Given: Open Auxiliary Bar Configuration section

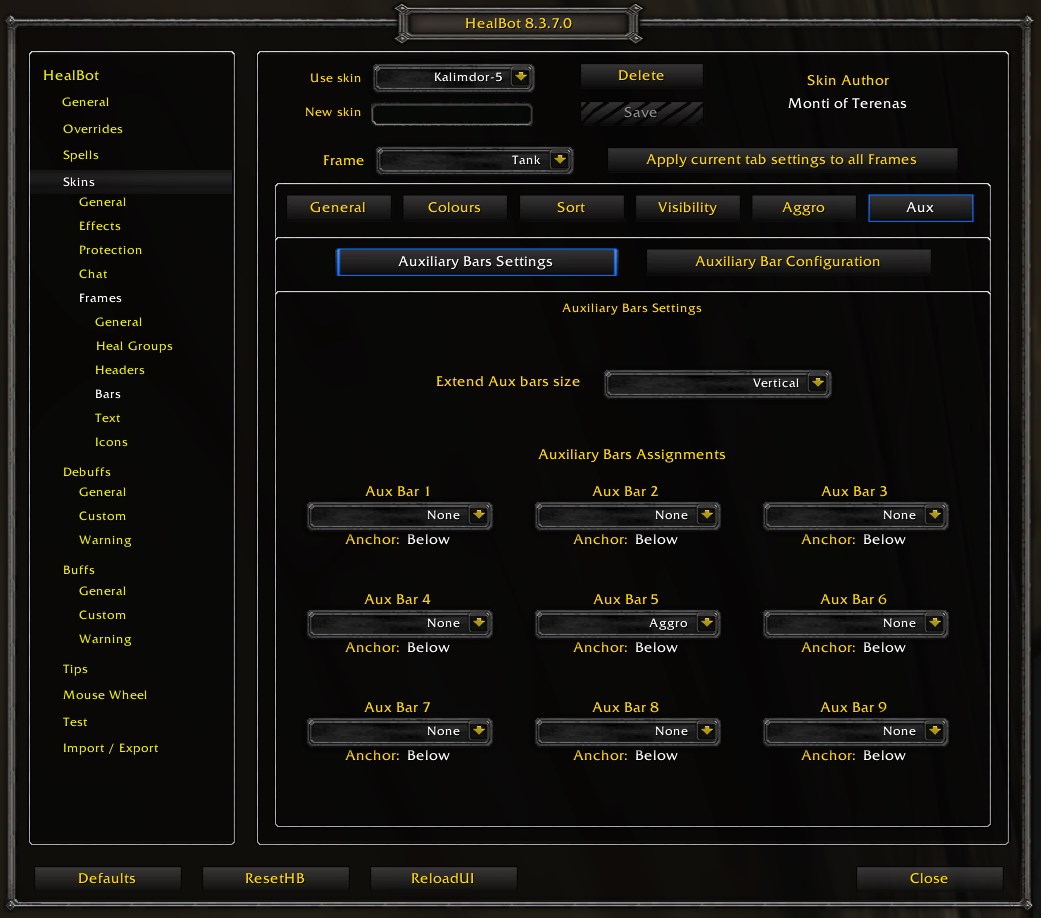Looking at the screenshot, I should pyautogui.click(x=788, y=262).
